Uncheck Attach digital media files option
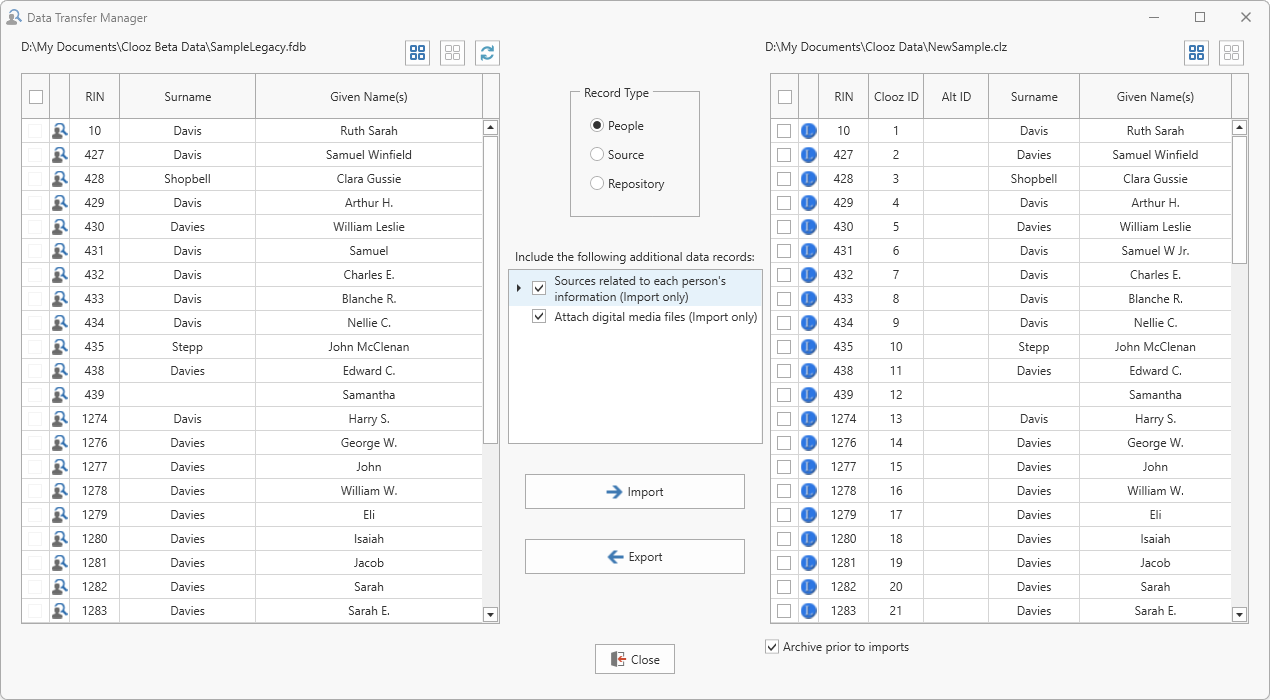This screenshot has width=1270, height=700. [539, 317]
